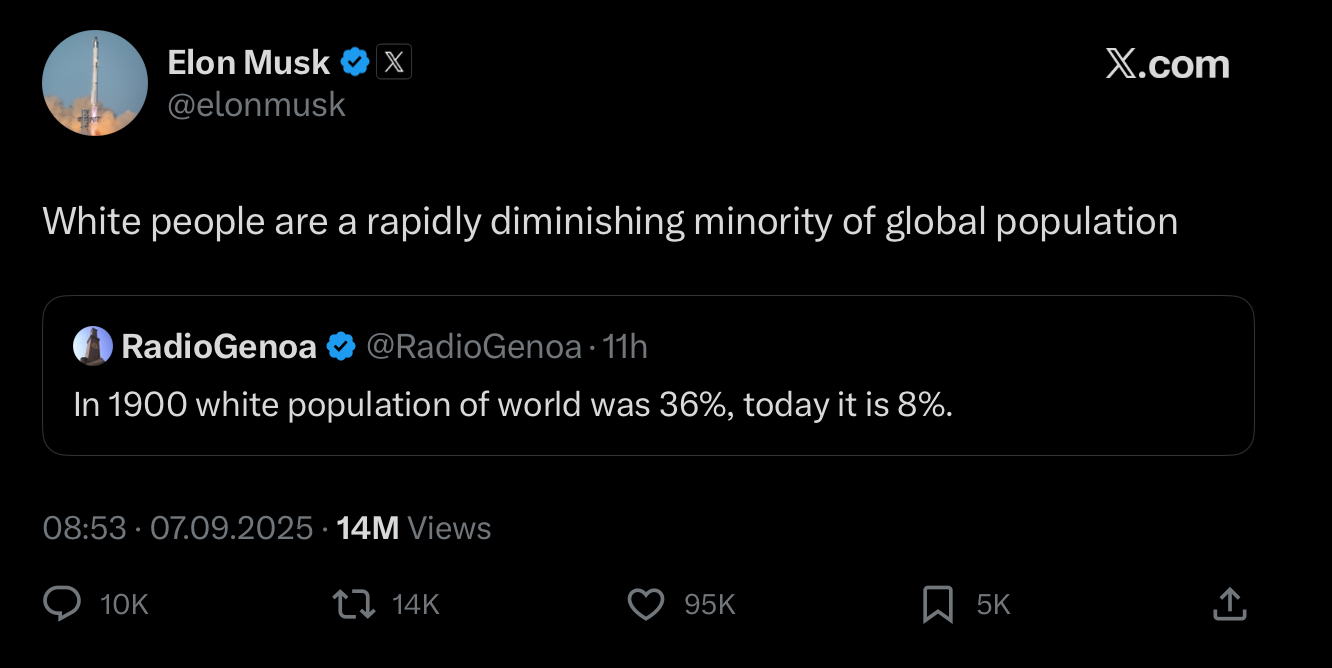Visit the @elonmusk handle
Screen dimensions: 1332x668
click(x=257, y=104)
